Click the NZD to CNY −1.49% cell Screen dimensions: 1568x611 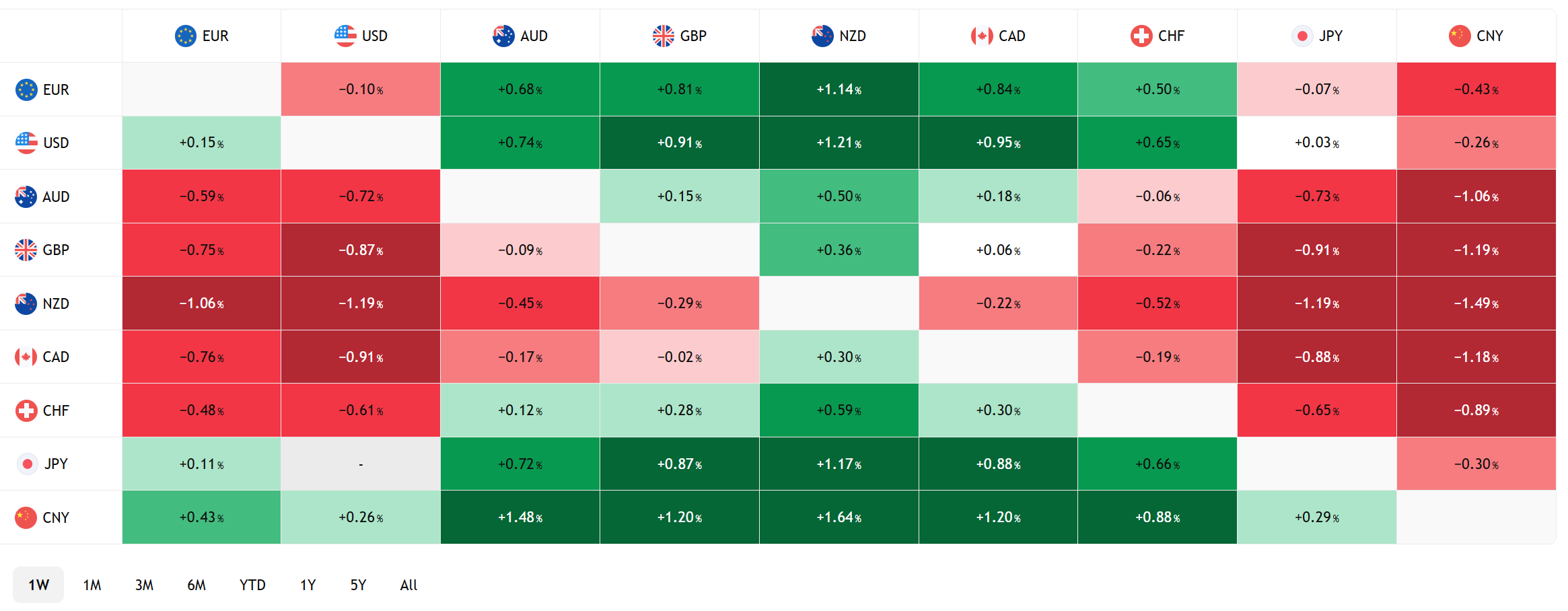click(1476, 303)
